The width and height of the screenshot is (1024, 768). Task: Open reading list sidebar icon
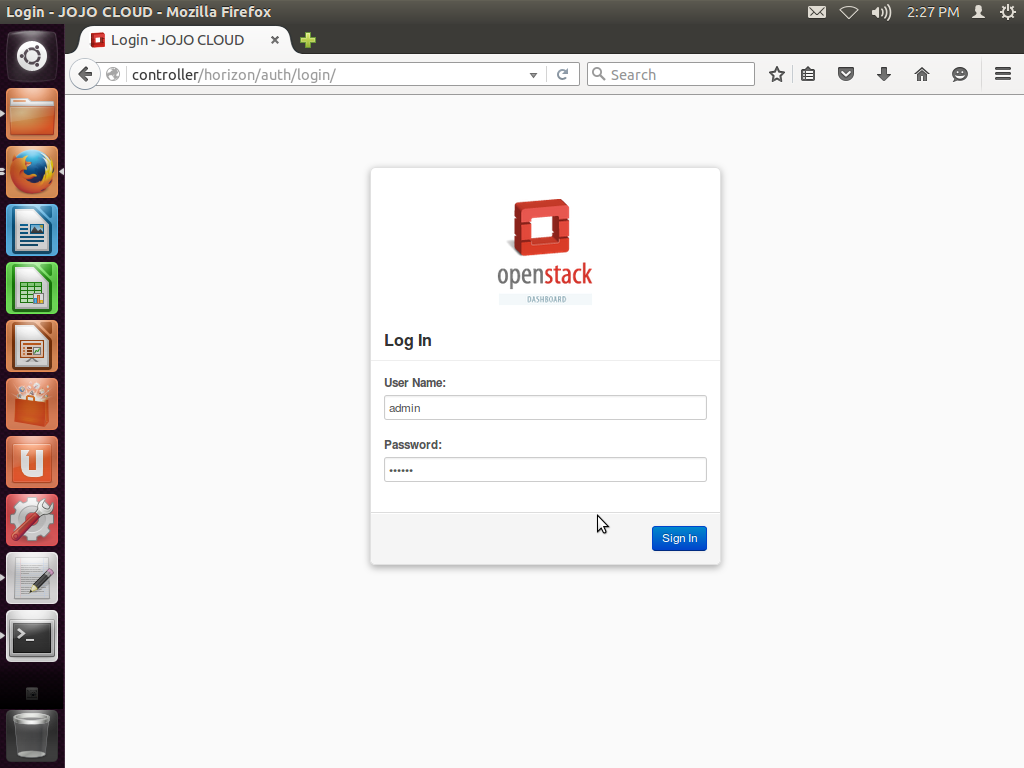click(808, 73)
